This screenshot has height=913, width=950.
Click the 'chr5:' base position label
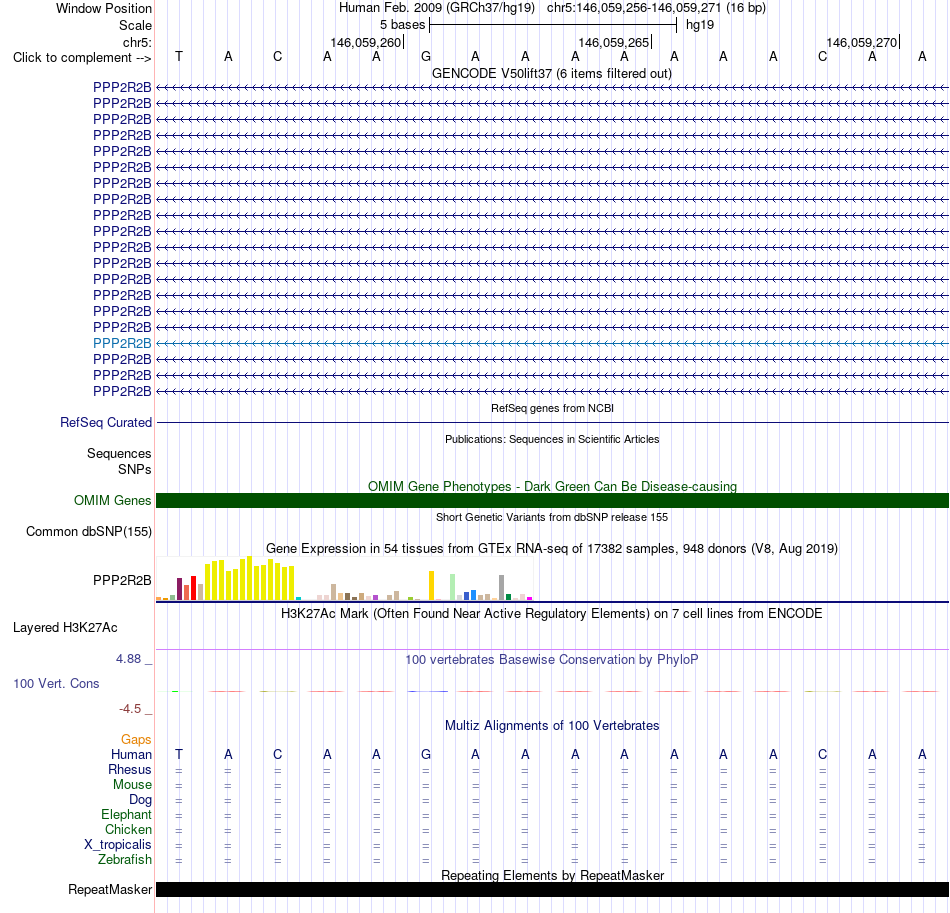pos(137,42)
